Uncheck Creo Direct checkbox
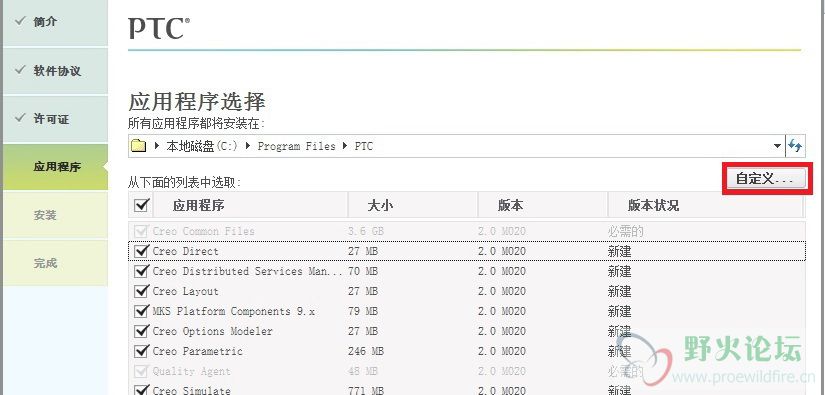825x395 pixels. [141, 251]
